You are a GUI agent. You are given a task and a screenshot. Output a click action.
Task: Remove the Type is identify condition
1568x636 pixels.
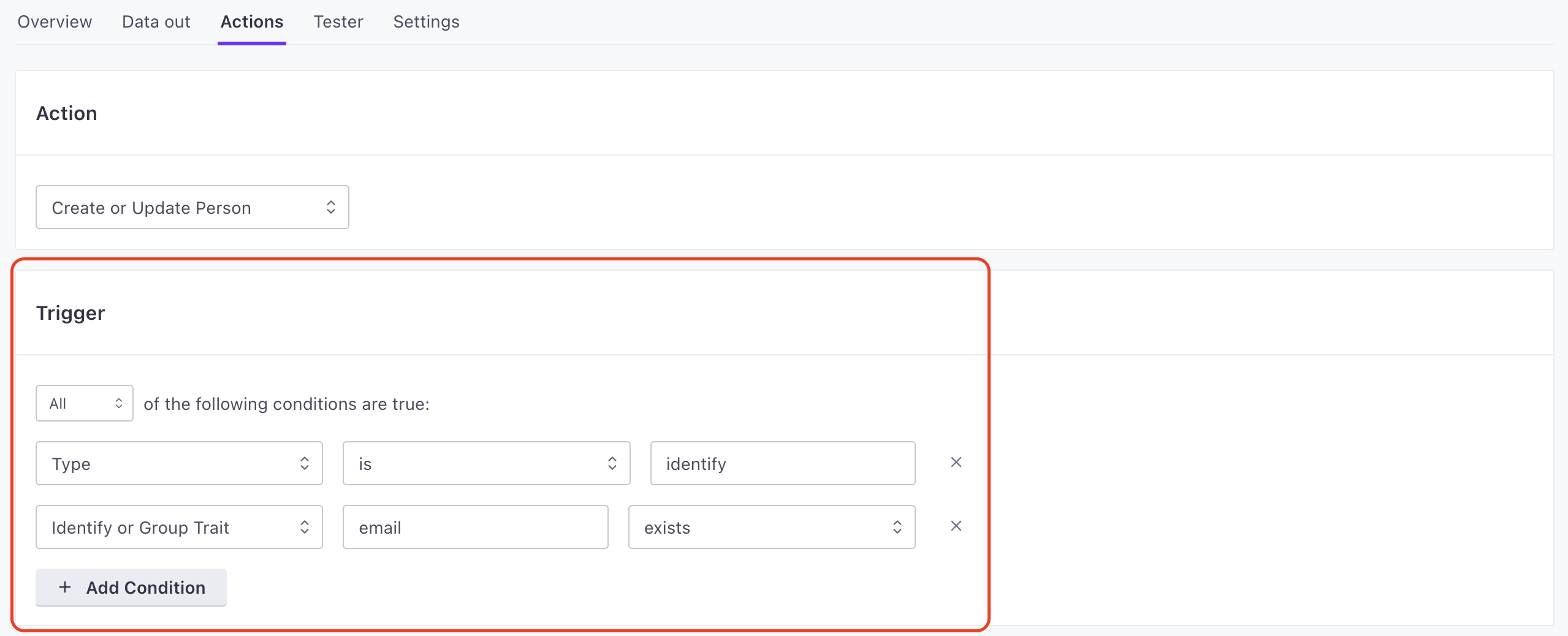tap(956, 463)
